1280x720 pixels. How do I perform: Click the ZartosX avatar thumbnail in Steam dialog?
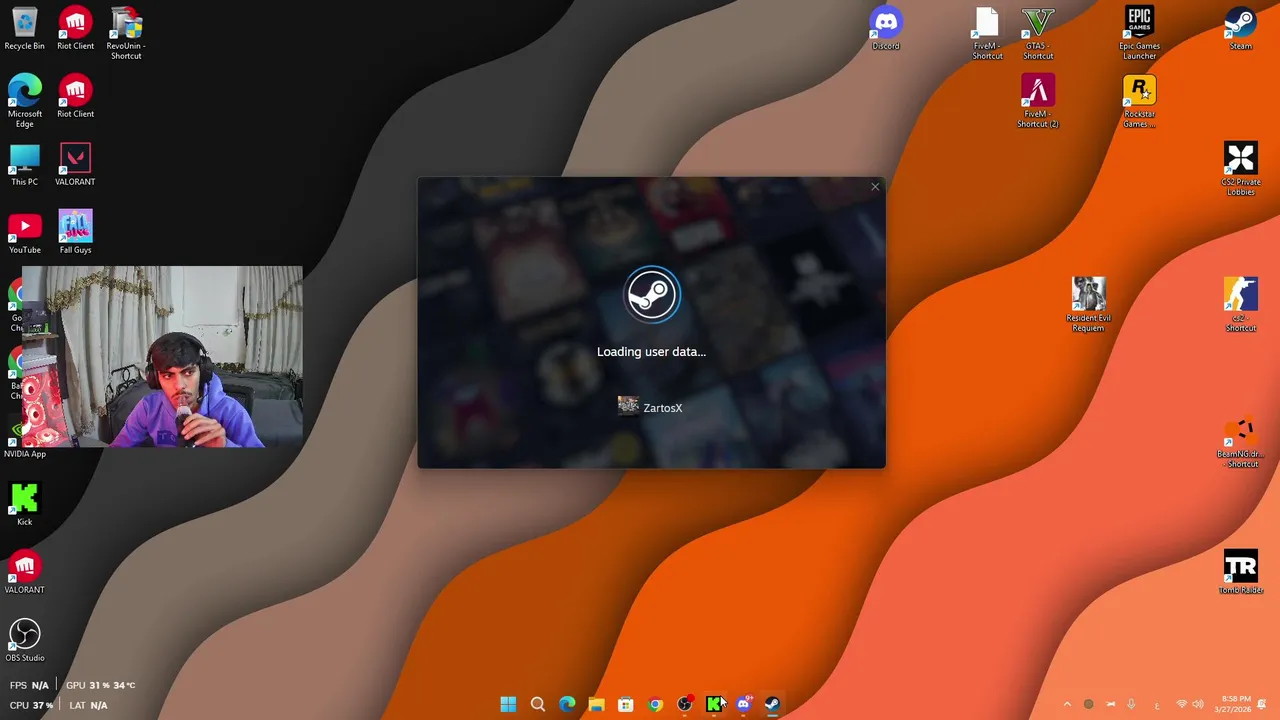pos(628,405)
